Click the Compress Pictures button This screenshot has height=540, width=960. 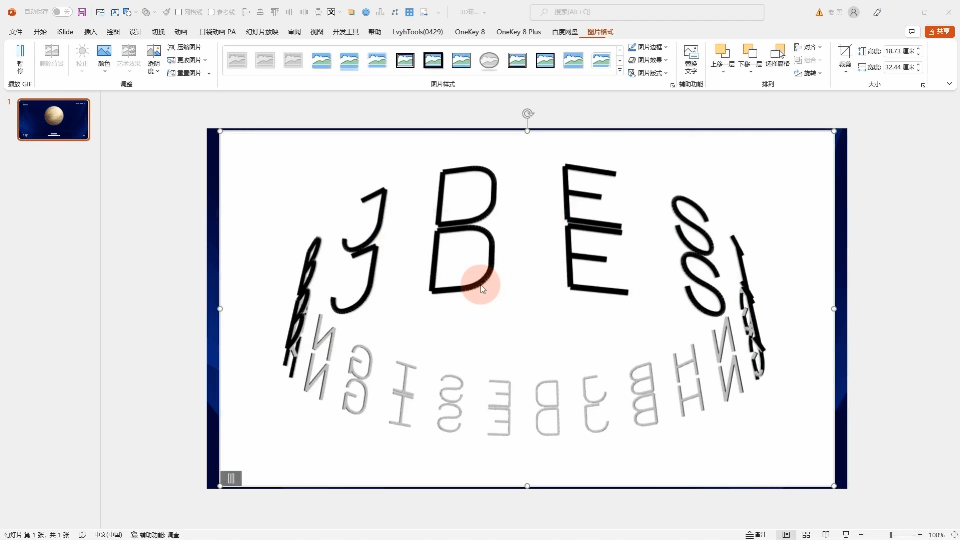(183, 47)
